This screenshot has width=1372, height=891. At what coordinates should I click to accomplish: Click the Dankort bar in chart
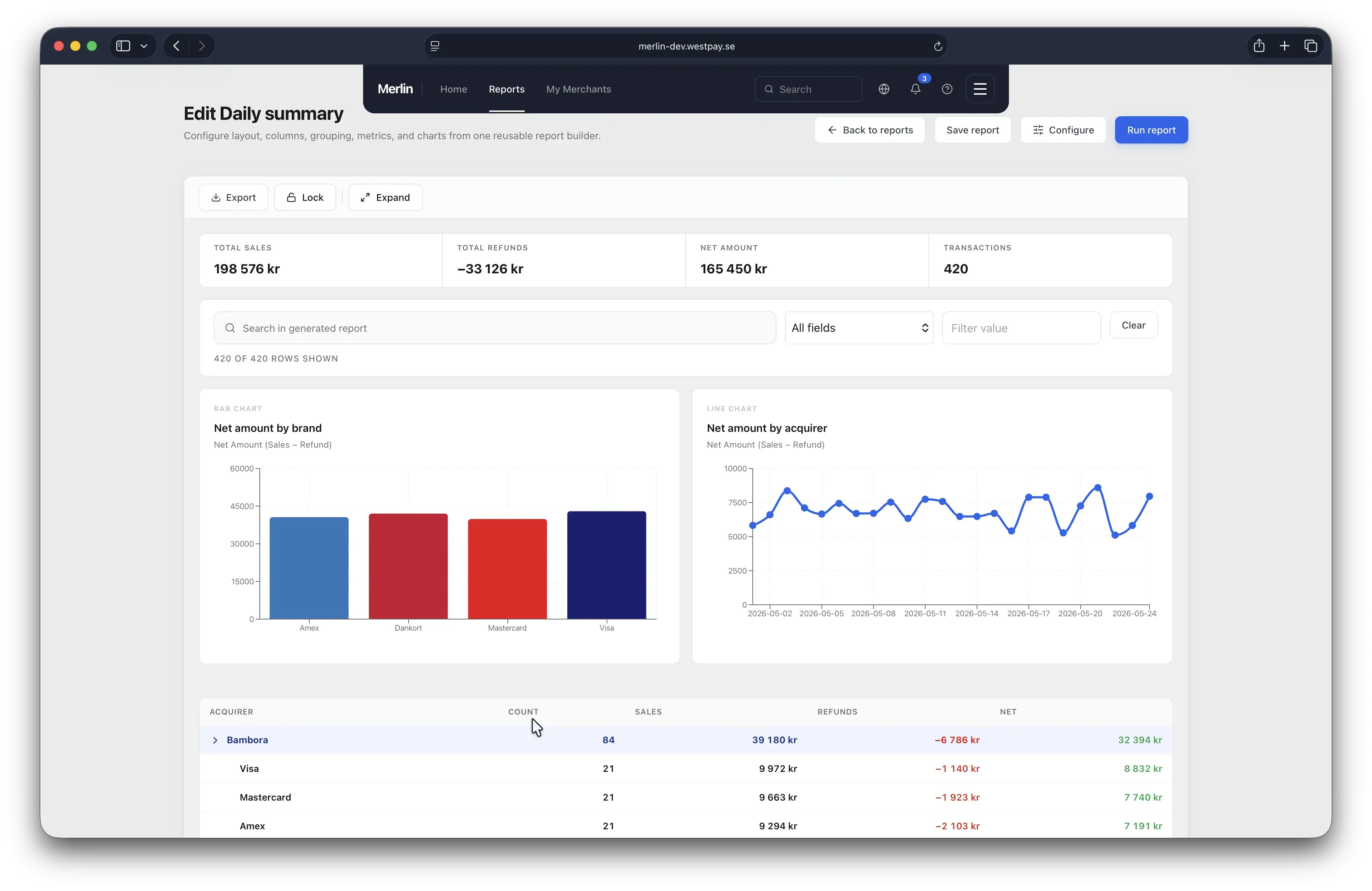(408, 566)
